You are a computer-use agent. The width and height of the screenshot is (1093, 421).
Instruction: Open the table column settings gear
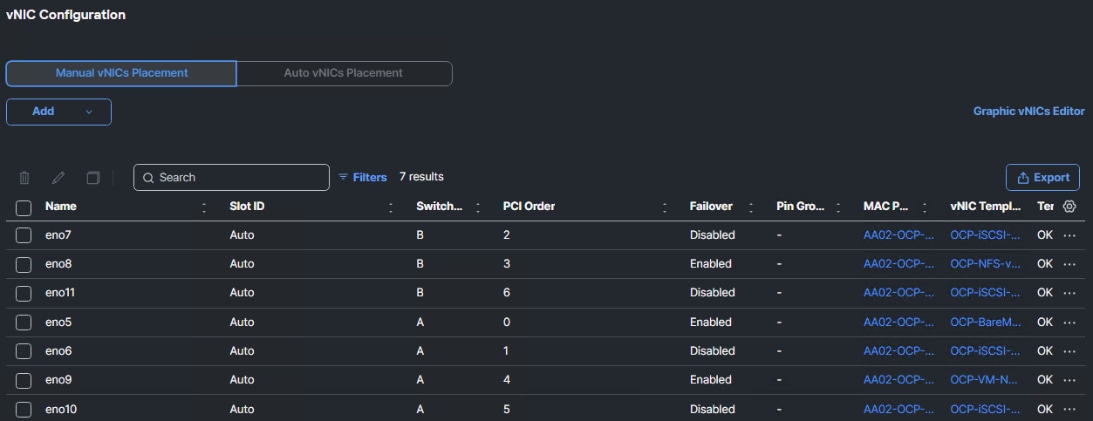coord(1069,206)
